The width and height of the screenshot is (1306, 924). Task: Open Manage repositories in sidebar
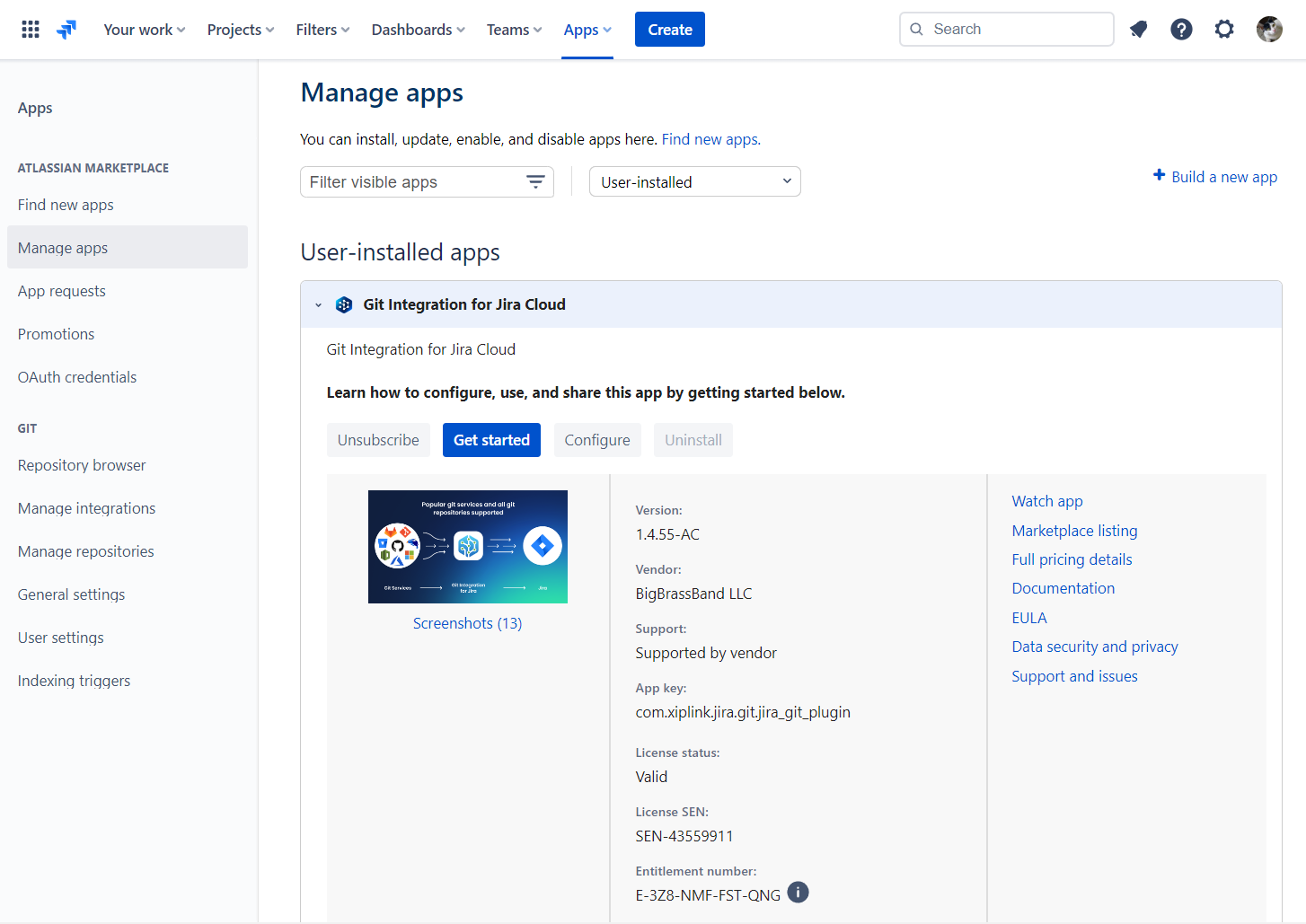point(128,551)
